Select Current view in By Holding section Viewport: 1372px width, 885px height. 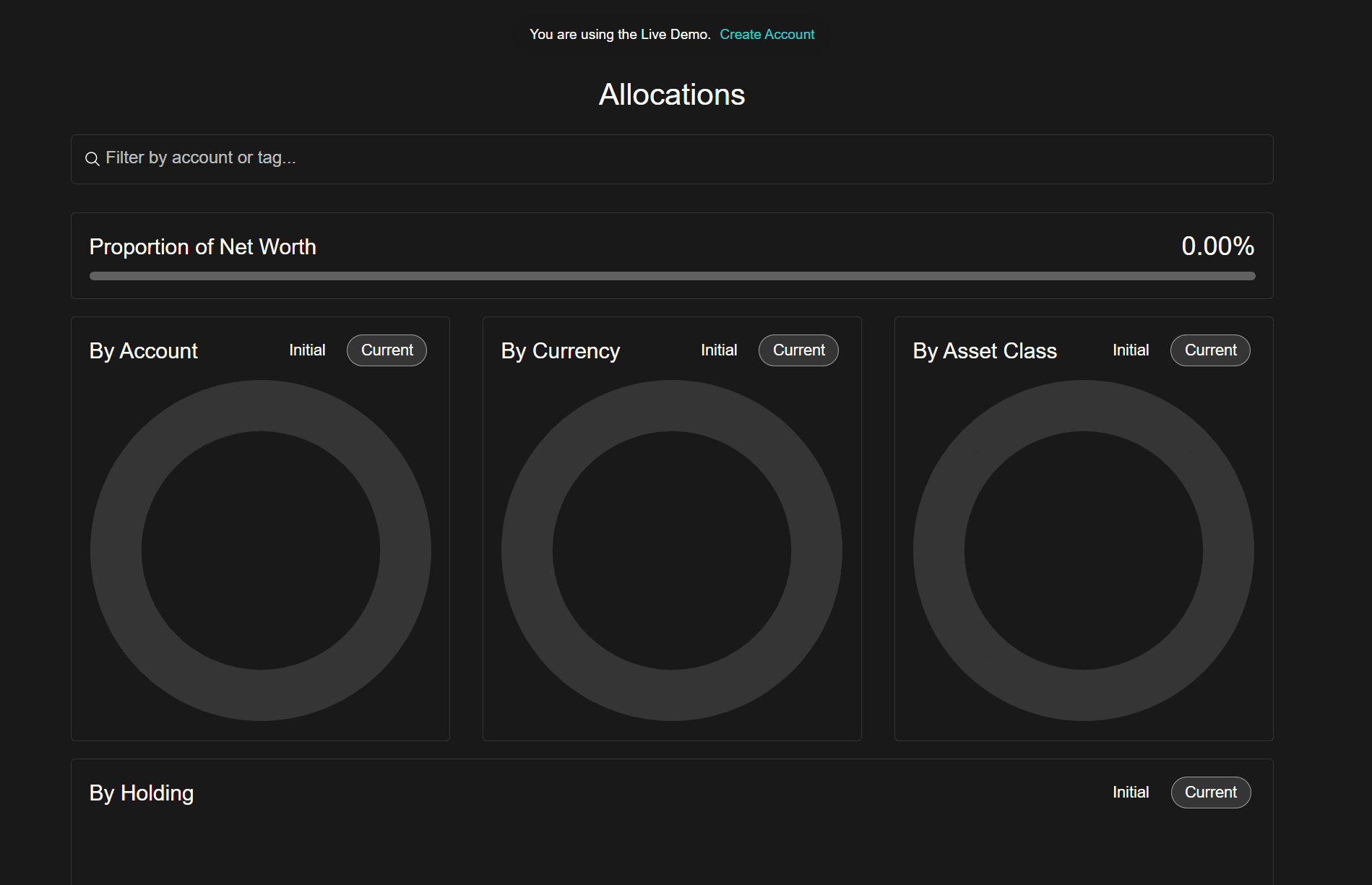point(1211,792)
